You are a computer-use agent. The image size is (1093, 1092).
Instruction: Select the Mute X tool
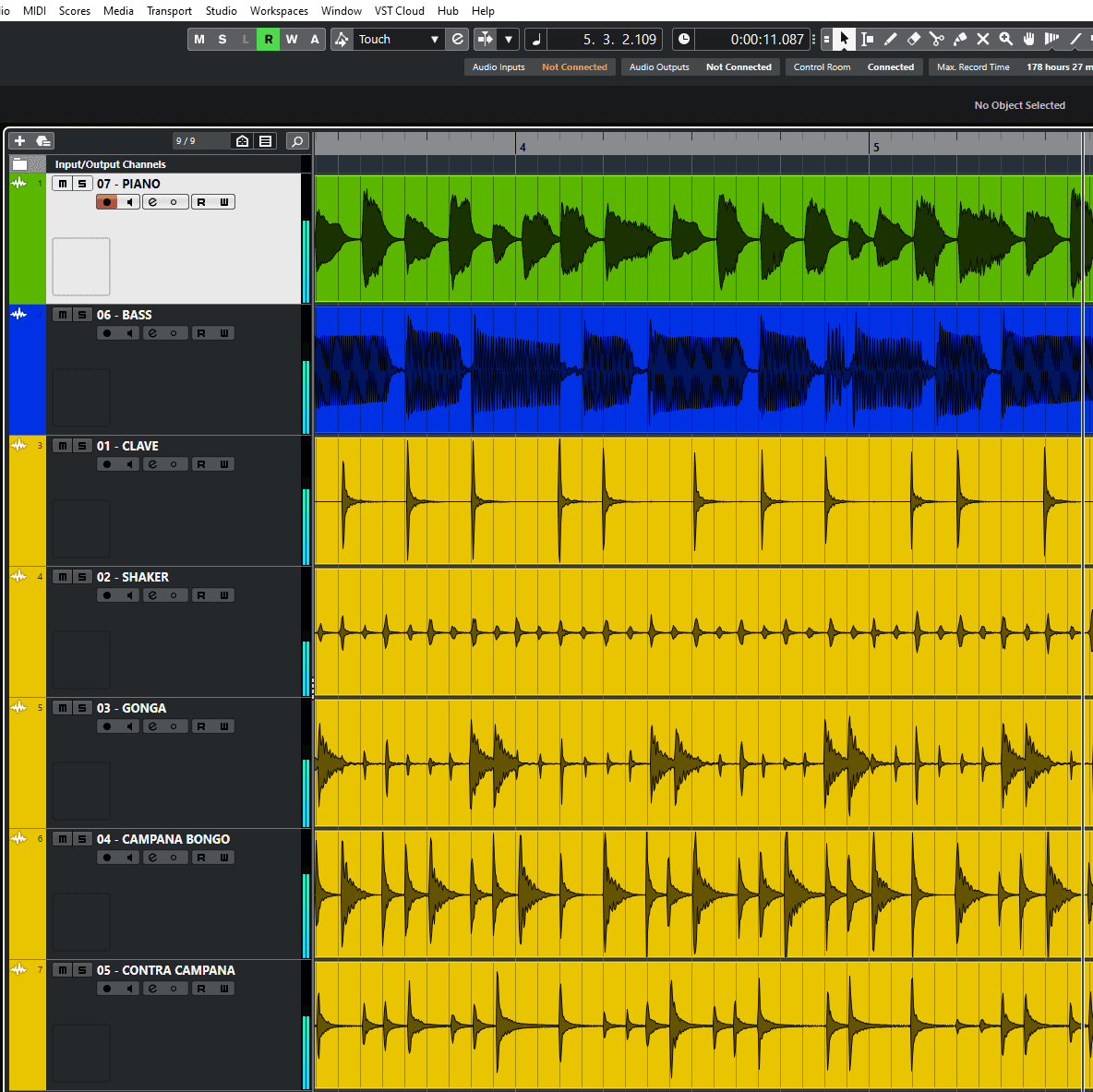point(983,39)
